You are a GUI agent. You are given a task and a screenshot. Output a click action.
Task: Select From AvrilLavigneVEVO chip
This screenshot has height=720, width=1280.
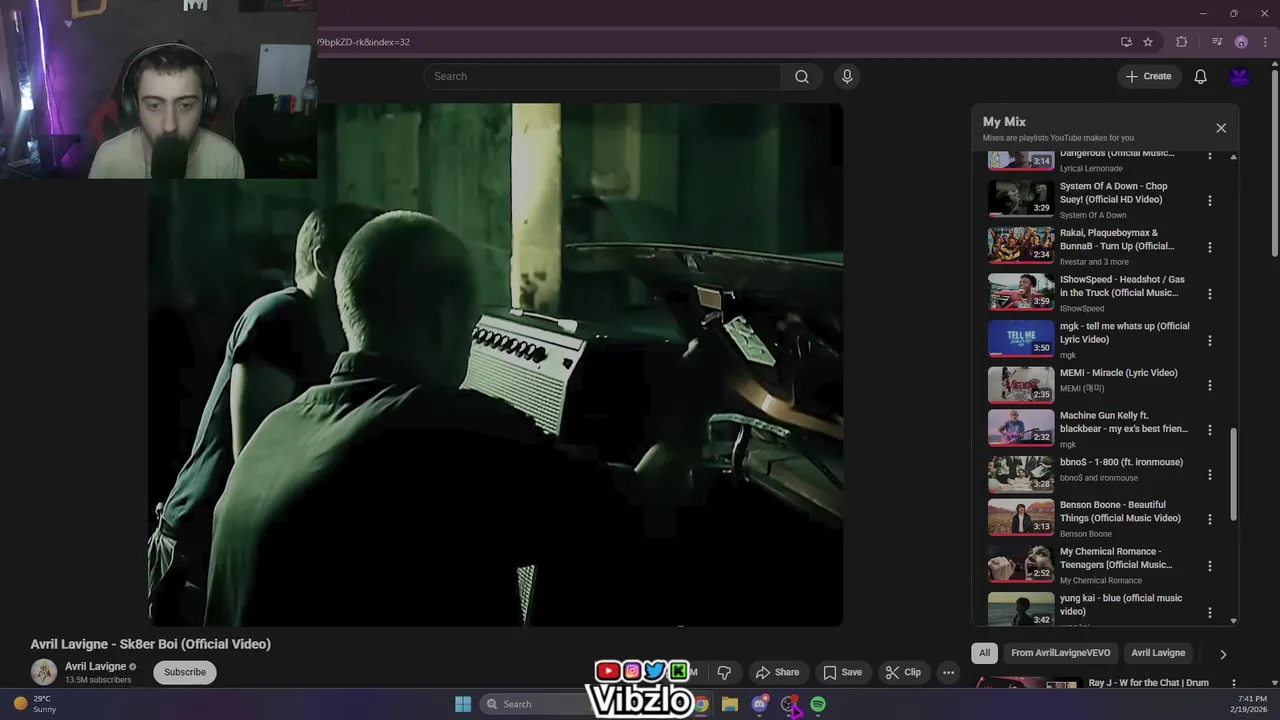[1060, 653]
